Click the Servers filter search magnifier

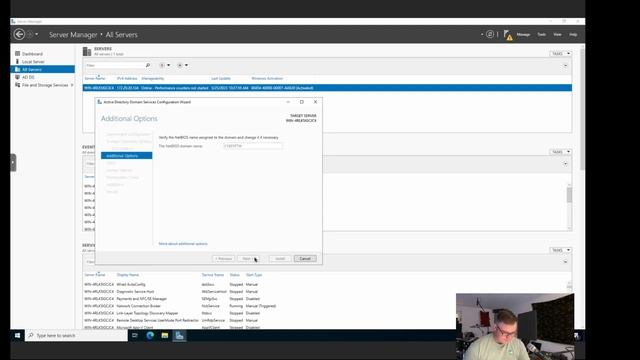(148, 65)
